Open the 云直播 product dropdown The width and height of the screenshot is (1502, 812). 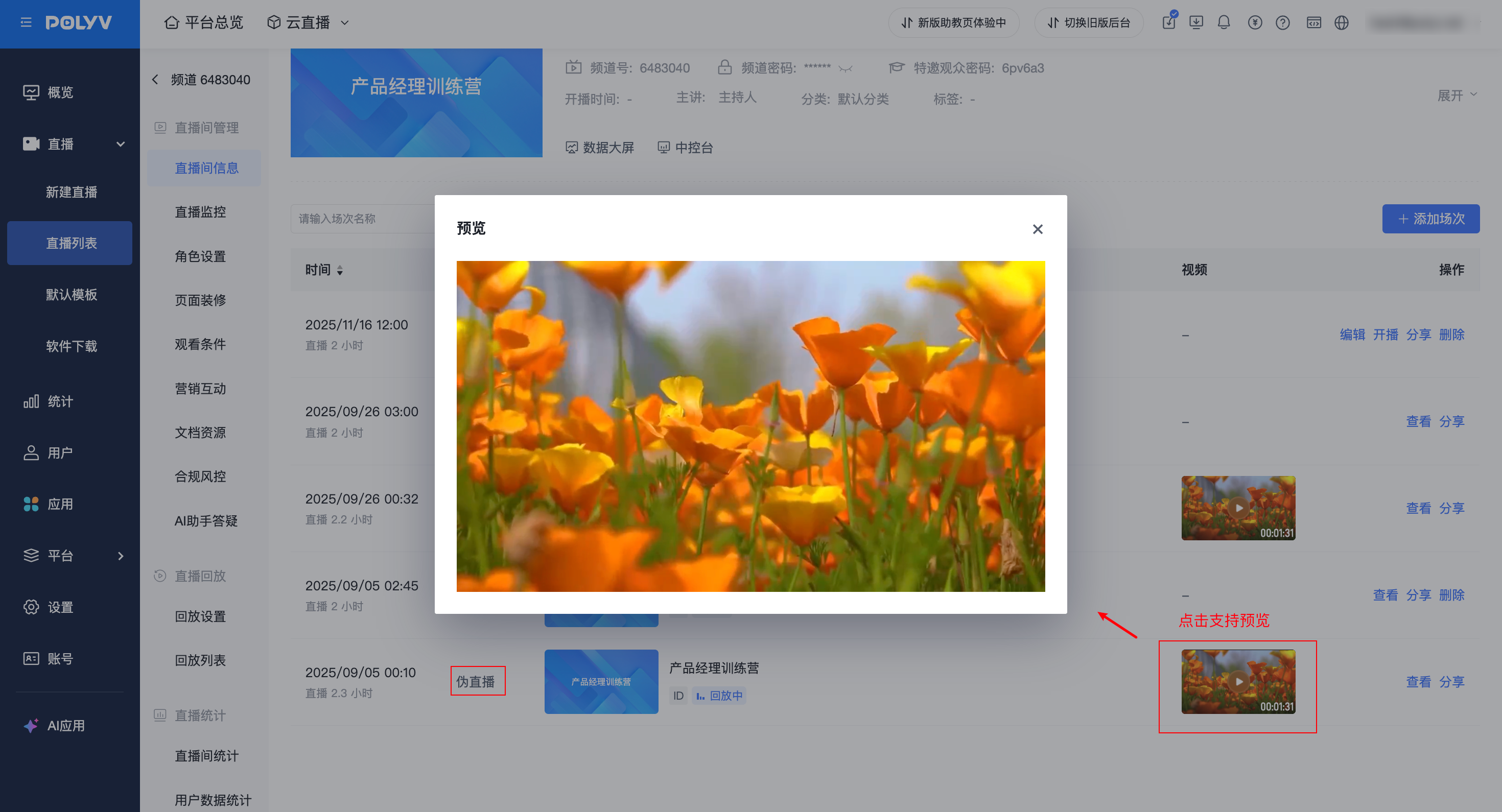(x=308, y=22)
